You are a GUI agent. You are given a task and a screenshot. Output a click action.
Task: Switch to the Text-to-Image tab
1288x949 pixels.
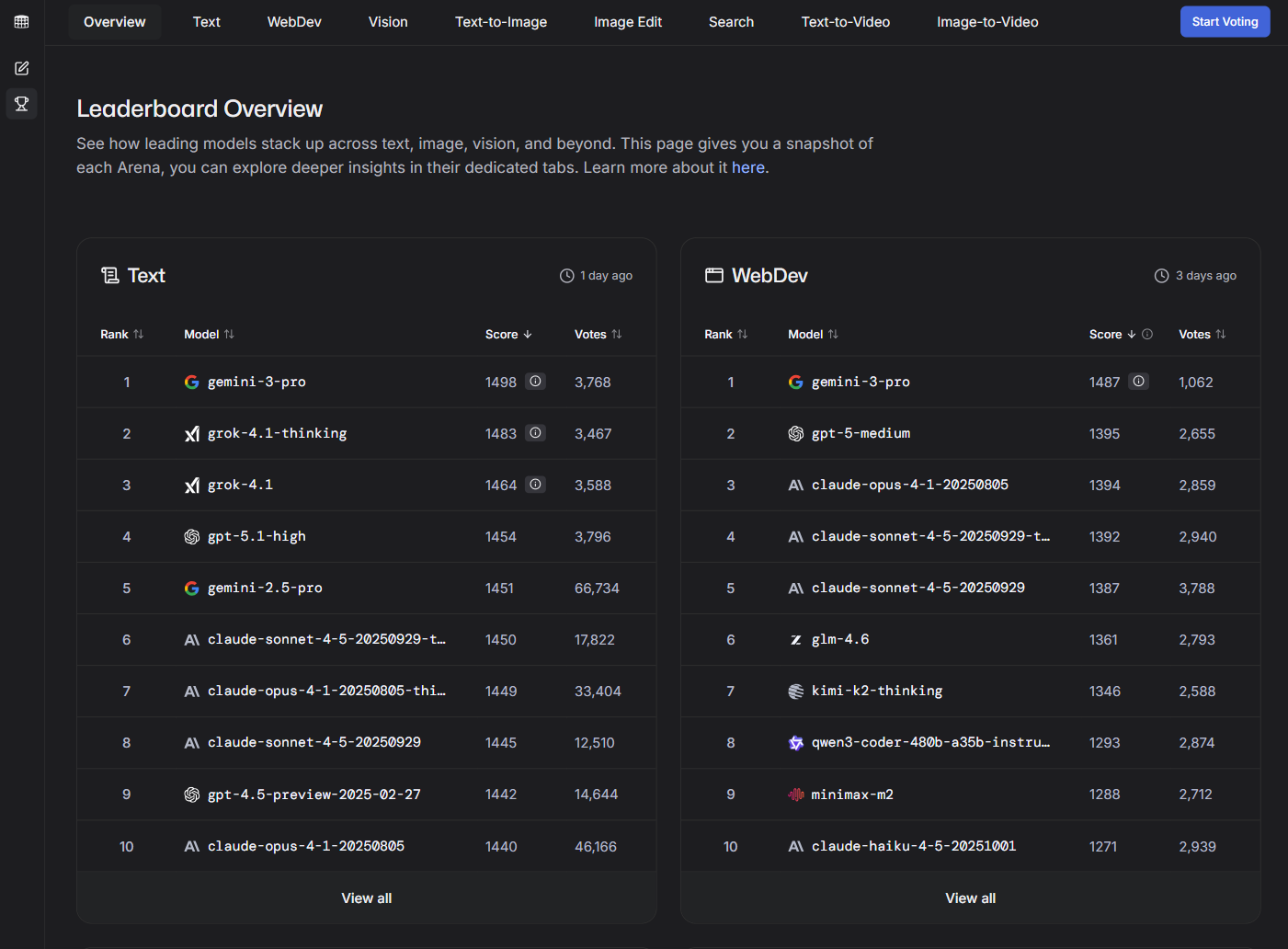click(501, 22)
